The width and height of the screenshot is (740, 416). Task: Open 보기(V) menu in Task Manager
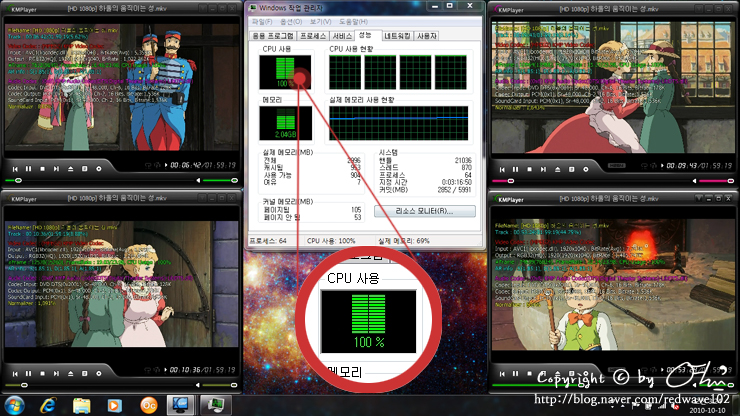(320, 22)
